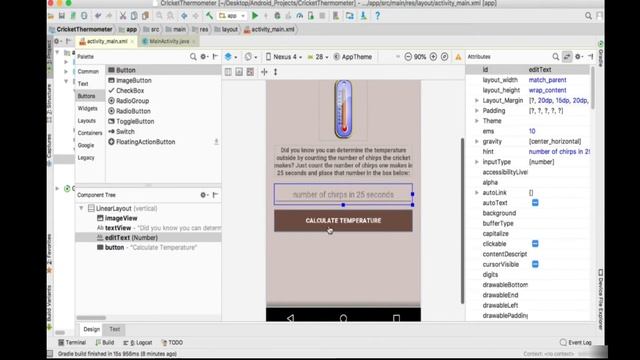The image size is (640, 360).
Task: Select the Design tab at bottom
Action: click(91, 329)
